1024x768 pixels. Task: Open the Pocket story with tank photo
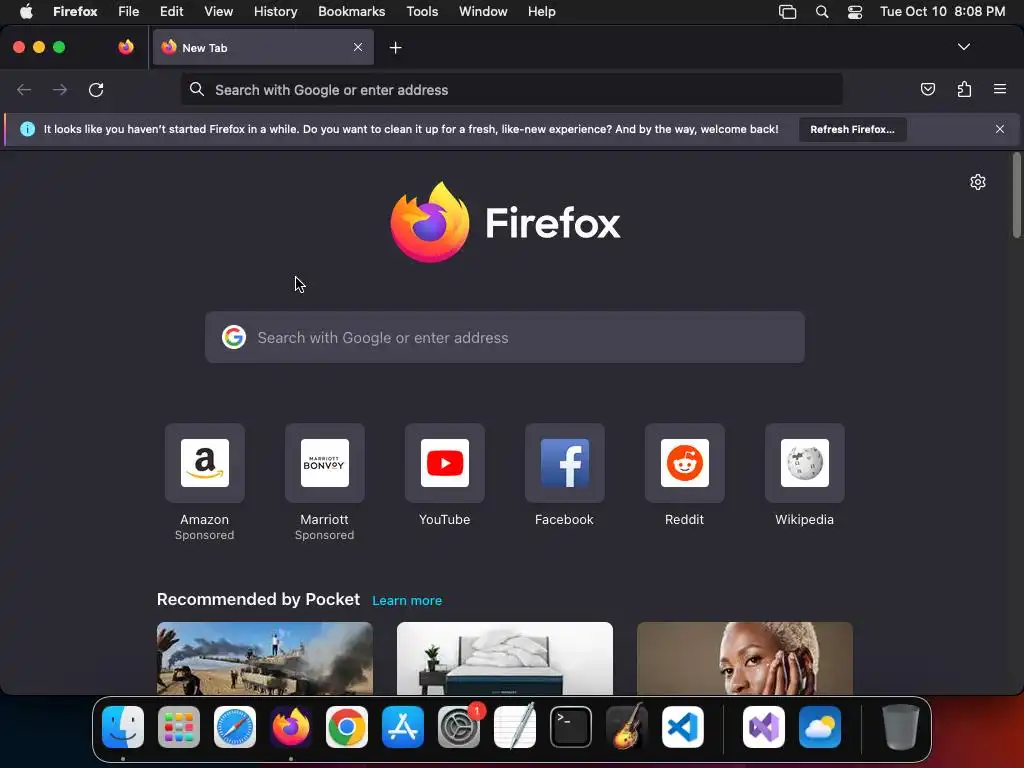264,658
